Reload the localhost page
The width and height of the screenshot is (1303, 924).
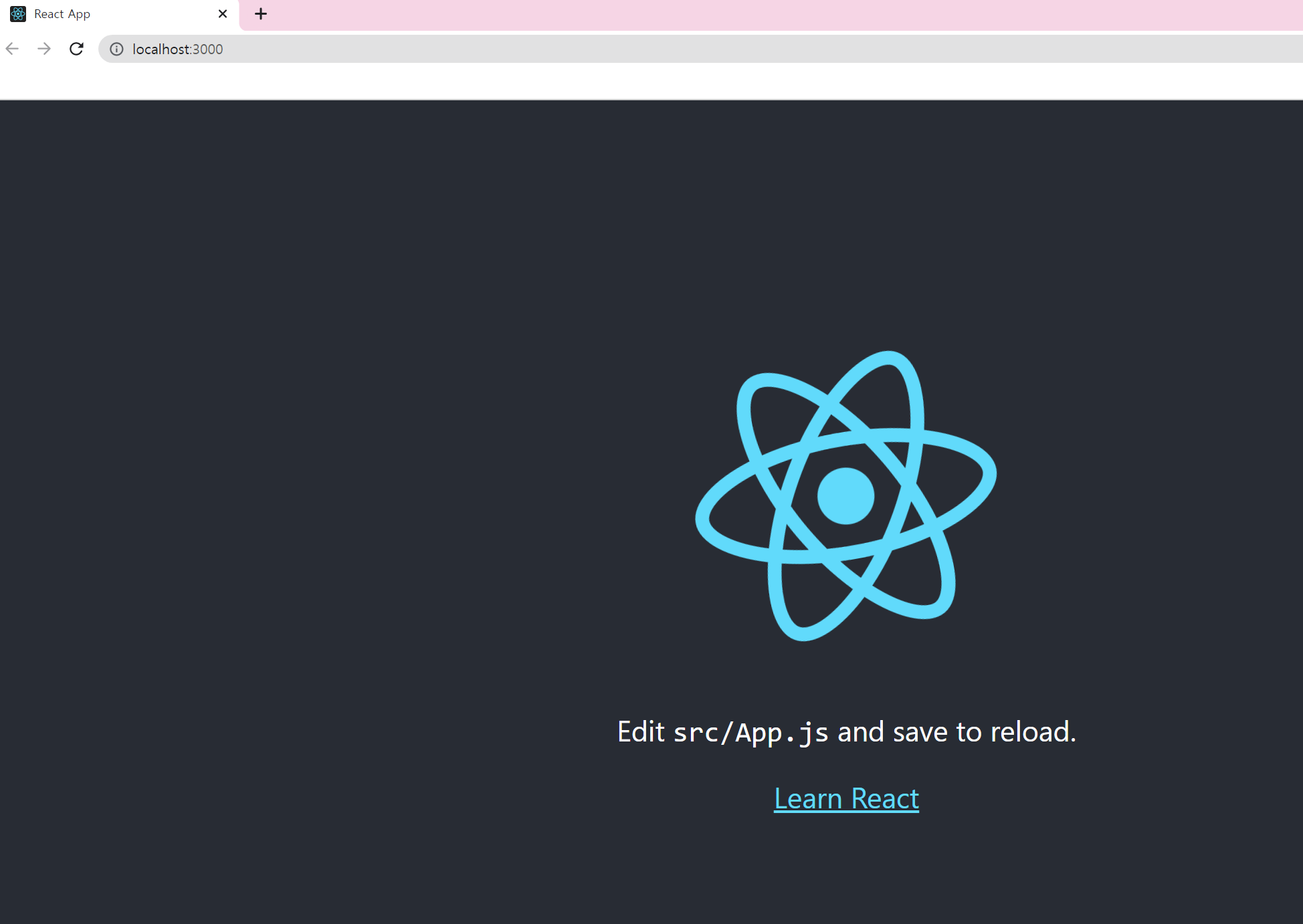(76, 49)
